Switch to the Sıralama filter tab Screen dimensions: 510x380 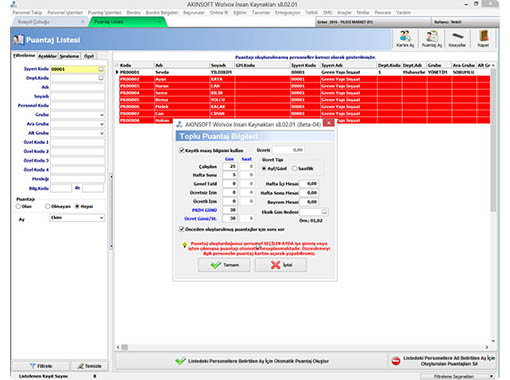(x=69, y=56)
